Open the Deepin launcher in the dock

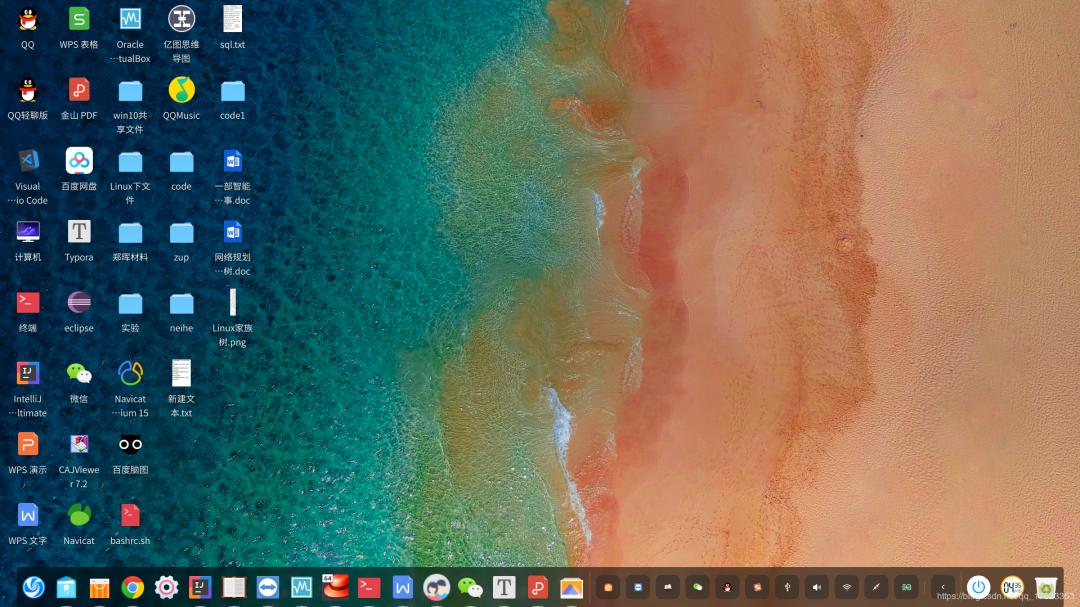point(33,587)
